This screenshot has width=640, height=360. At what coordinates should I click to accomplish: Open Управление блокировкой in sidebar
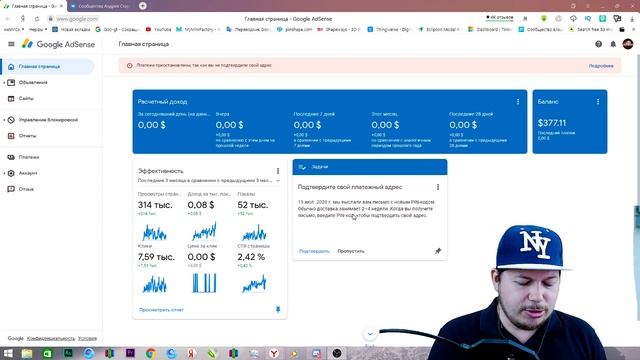point(48,120)
